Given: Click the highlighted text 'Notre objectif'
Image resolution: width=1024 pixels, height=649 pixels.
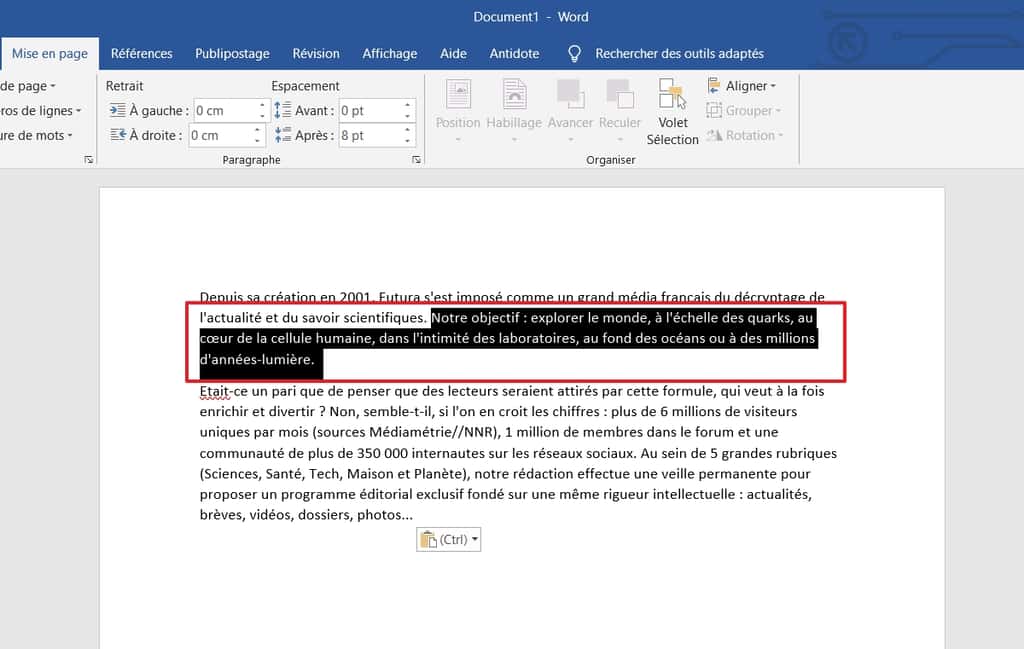Looking at the screenshot, I should click(x=475, y=318).
